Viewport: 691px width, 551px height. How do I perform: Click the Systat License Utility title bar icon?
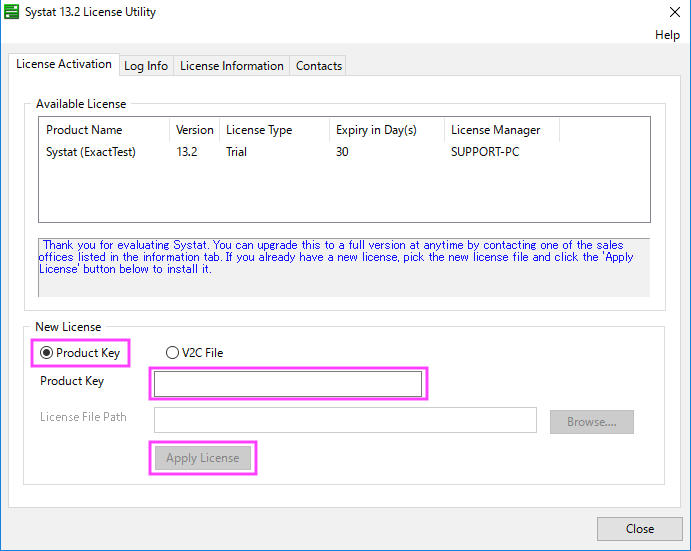click(11, 12)
